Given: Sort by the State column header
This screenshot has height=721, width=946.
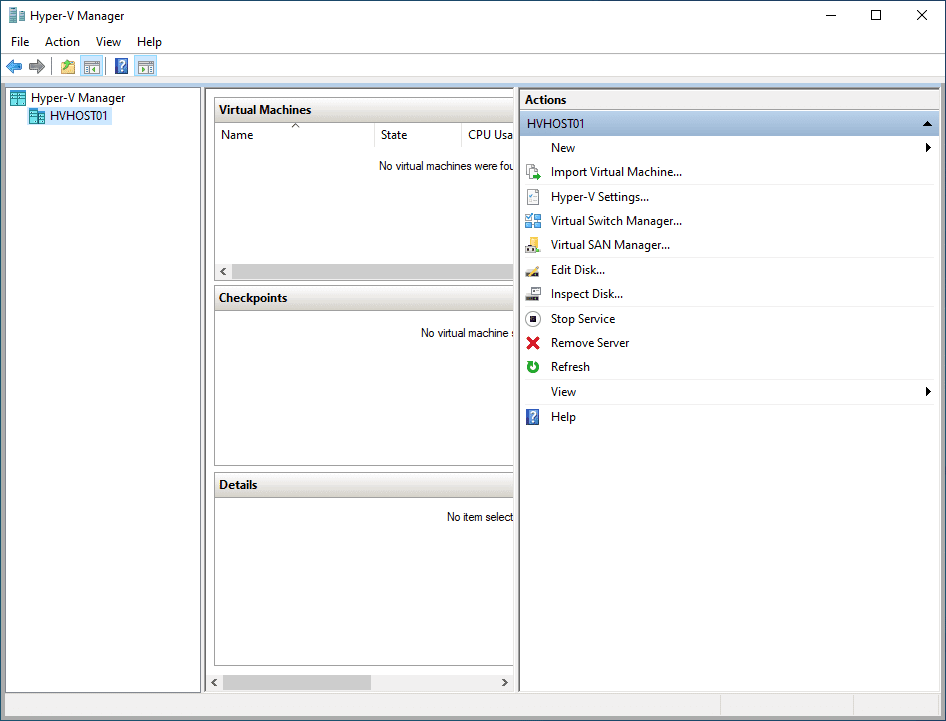Looking at the screenshot, I should click(x=417, y=135).
